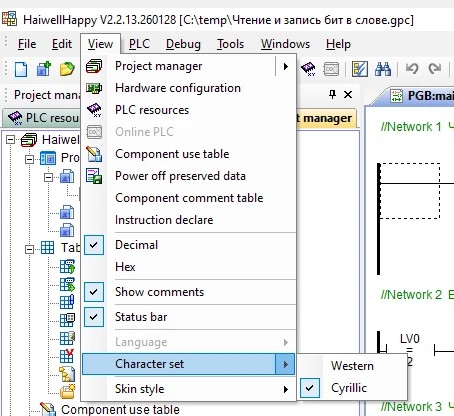Choose Component use table menu entry

click(x=188, y=154)
